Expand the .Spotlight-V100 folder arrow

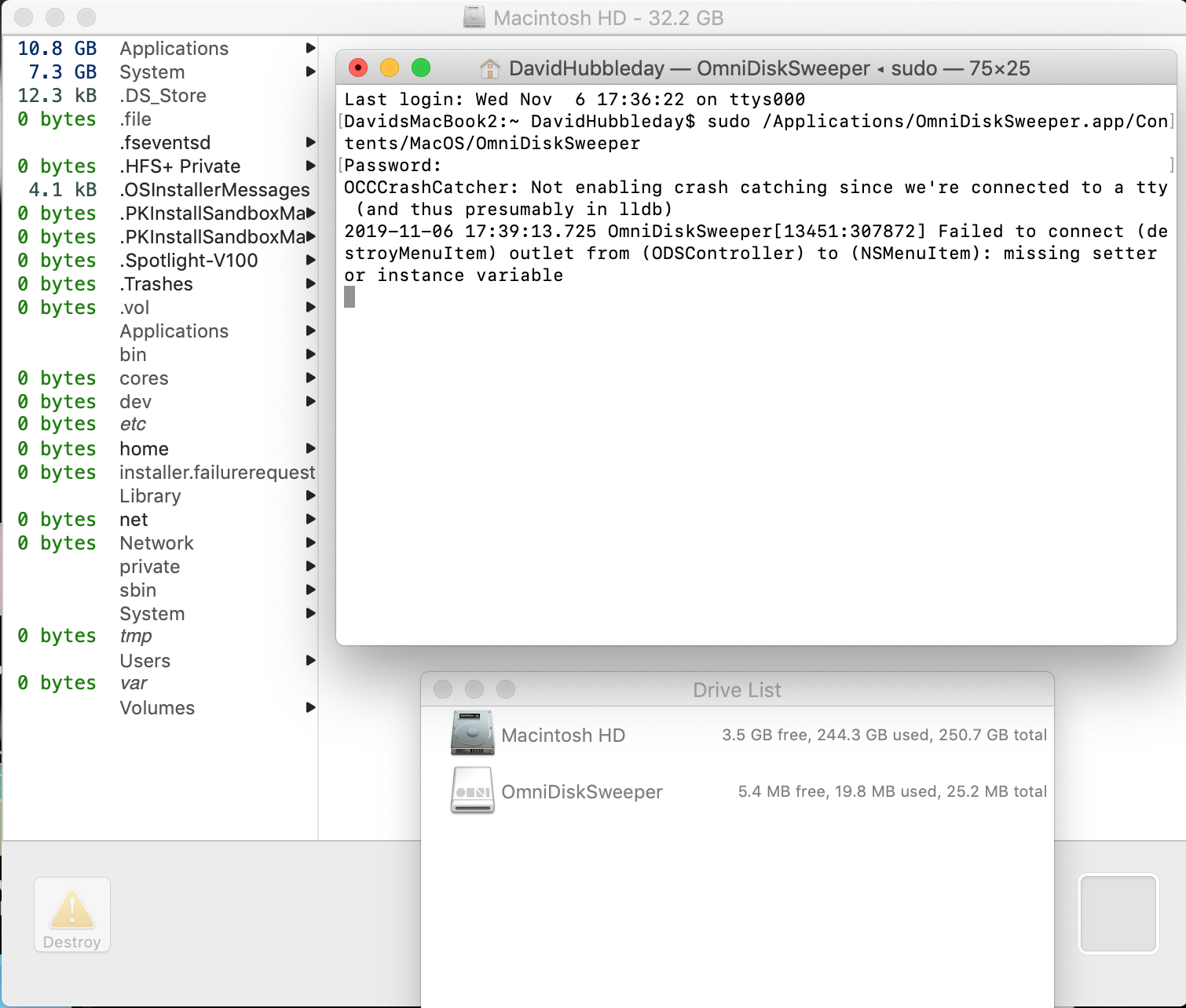tap(310, 260)
